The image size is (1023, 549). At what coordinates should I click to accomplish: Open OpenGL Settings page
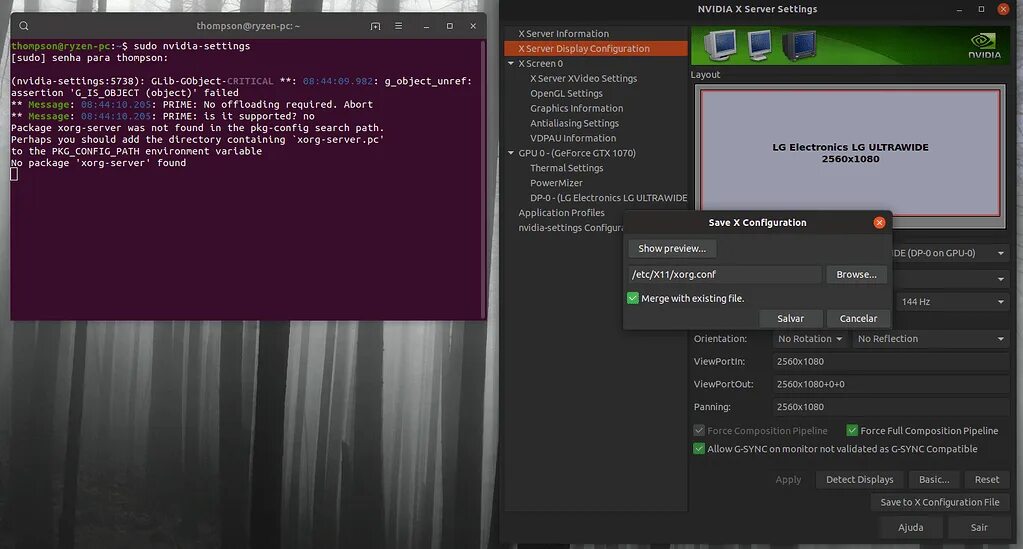click(566, 93)
